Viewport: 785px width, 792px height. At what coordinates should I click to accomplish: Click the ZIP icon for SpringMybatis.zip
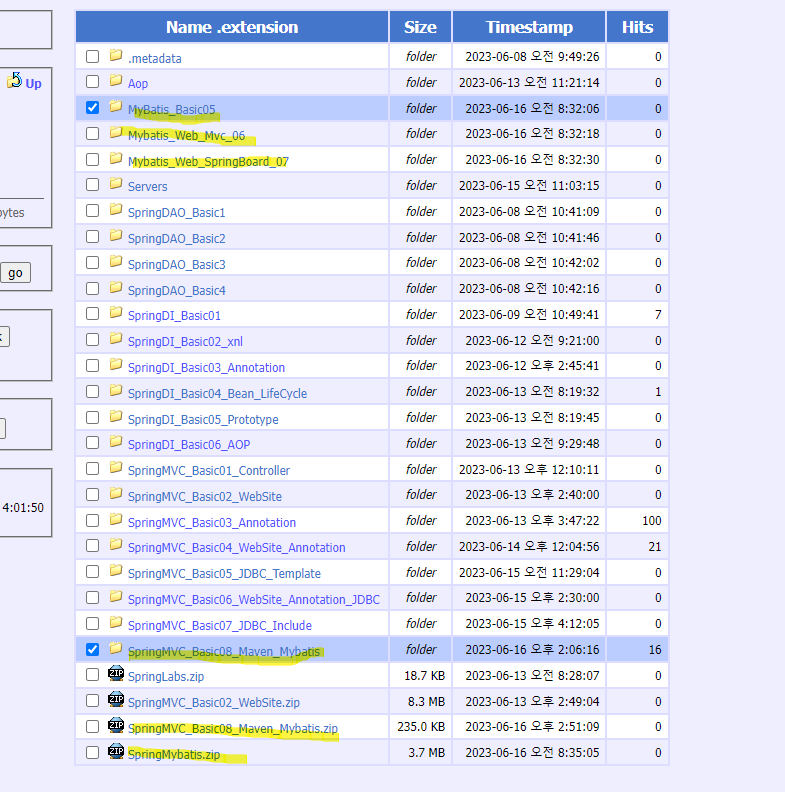tap(116, 751)
